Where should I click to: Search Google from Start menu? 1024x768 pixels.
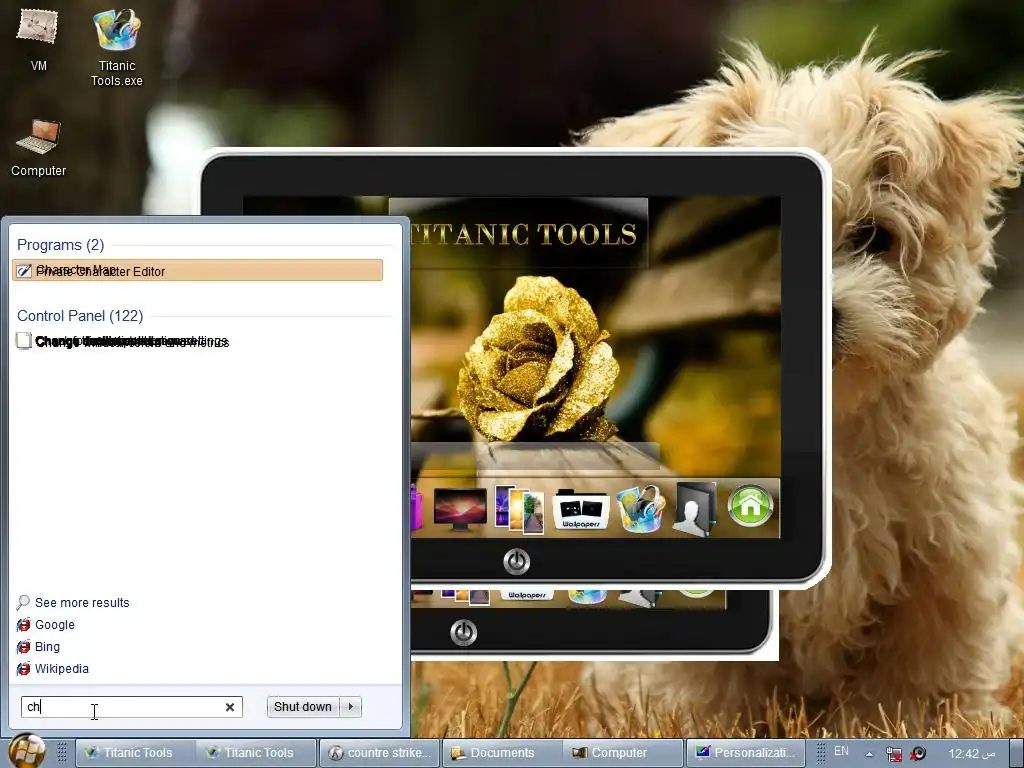click(x=55, y=625)
